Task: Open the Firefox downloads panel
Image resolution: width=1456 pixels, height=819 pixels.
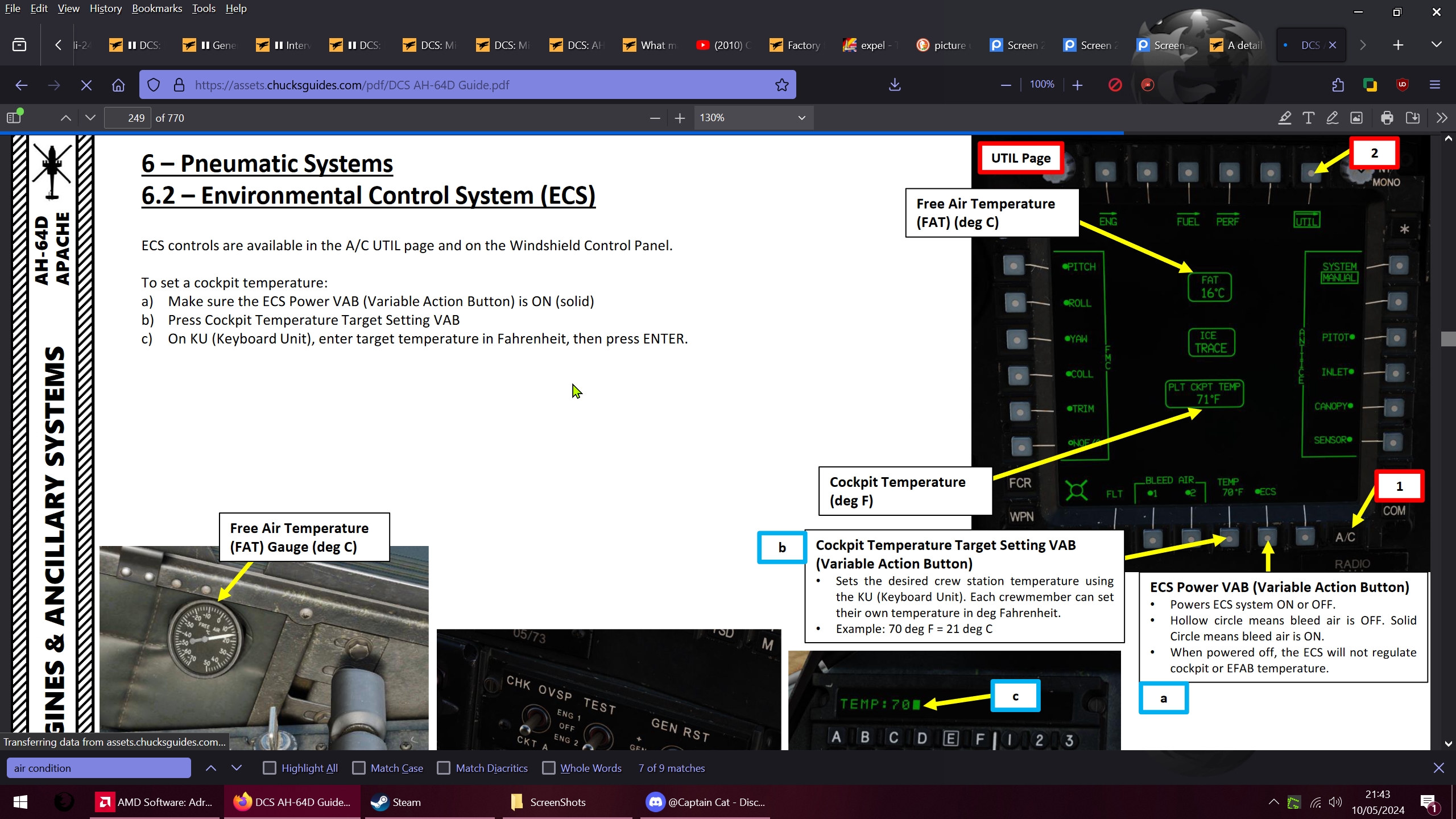Action: coord(895,85)
